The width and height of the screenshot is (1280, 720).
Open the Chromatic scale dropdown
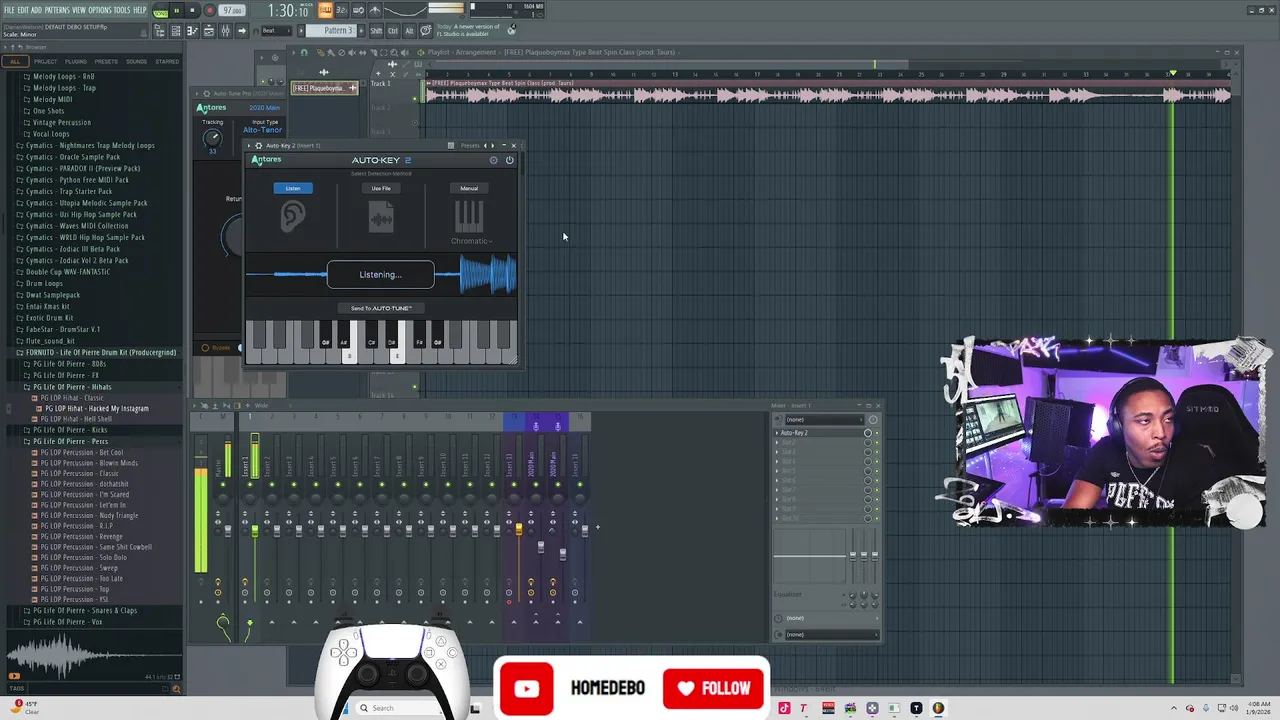[x=471, y=241]
